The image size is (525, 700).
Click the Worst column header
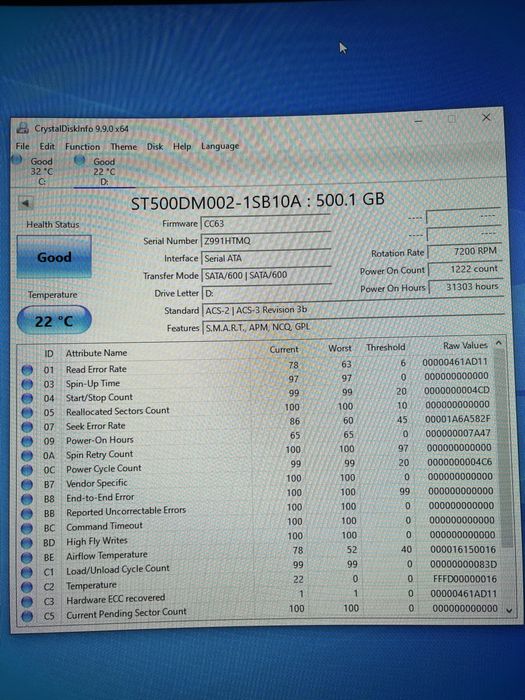(x=340, y=348)
